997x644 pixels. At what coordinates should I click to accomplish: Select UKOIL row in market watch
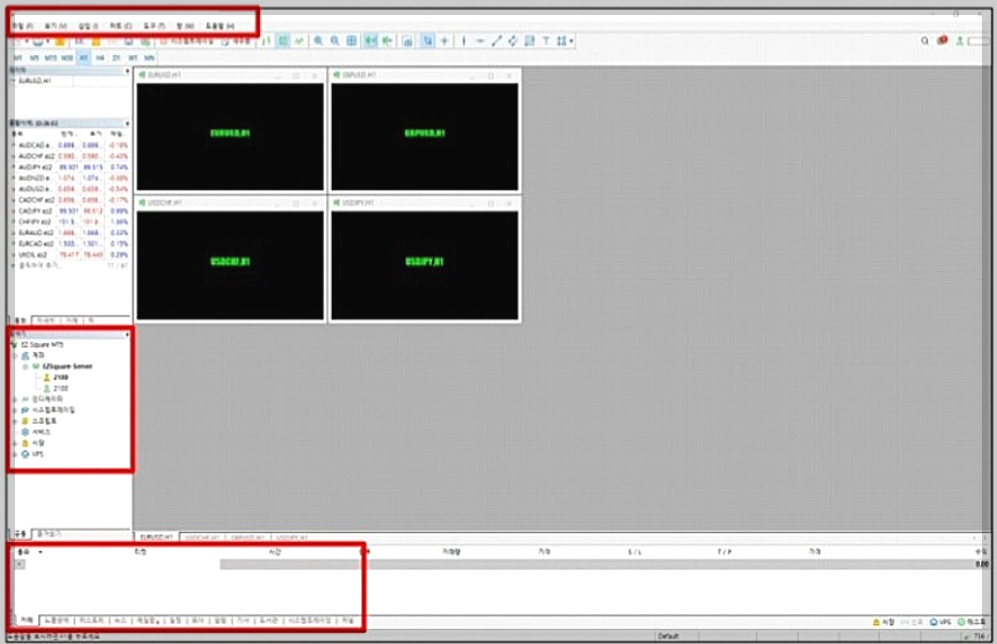coord(70,254)
